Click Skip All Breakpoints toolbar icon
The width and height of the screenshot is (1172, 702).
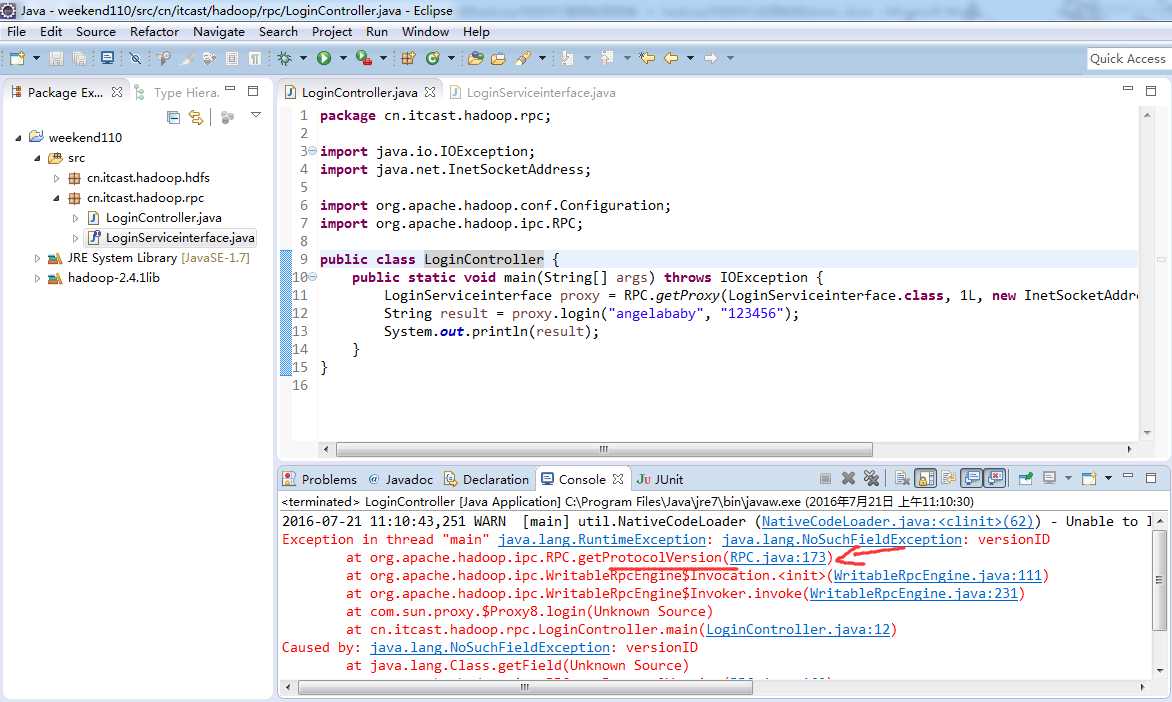pos(135,58)
